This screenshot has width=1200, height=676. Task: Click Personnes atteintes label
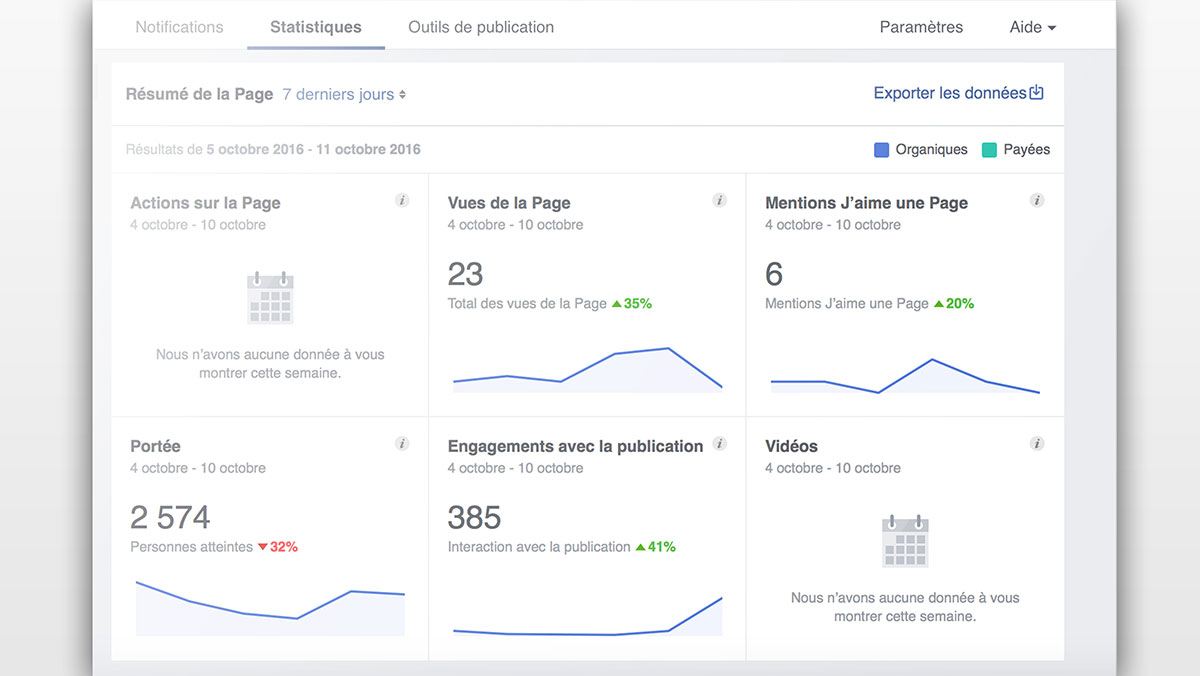pyautogui.click(x=191, y=547)
